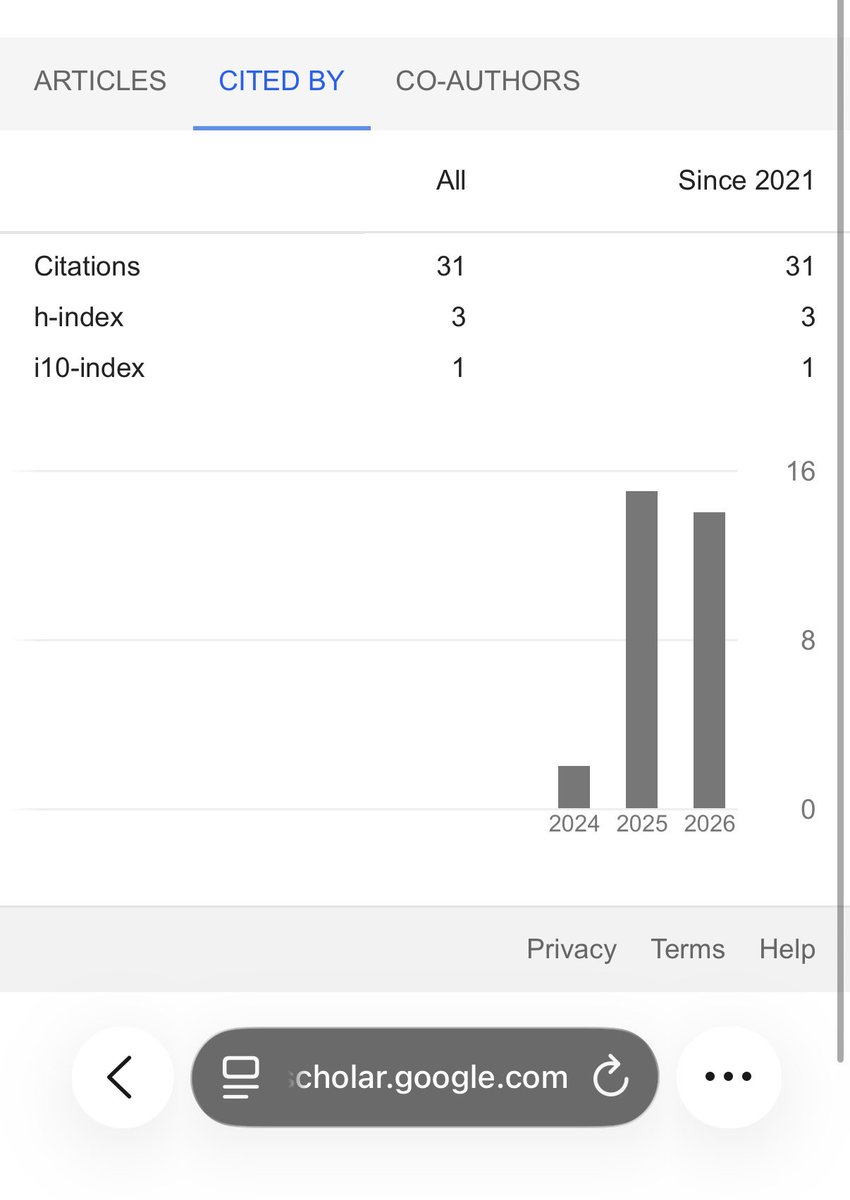Select the 2025 citations bar
The image size is (850, 1200).
[x=642, y=650]
